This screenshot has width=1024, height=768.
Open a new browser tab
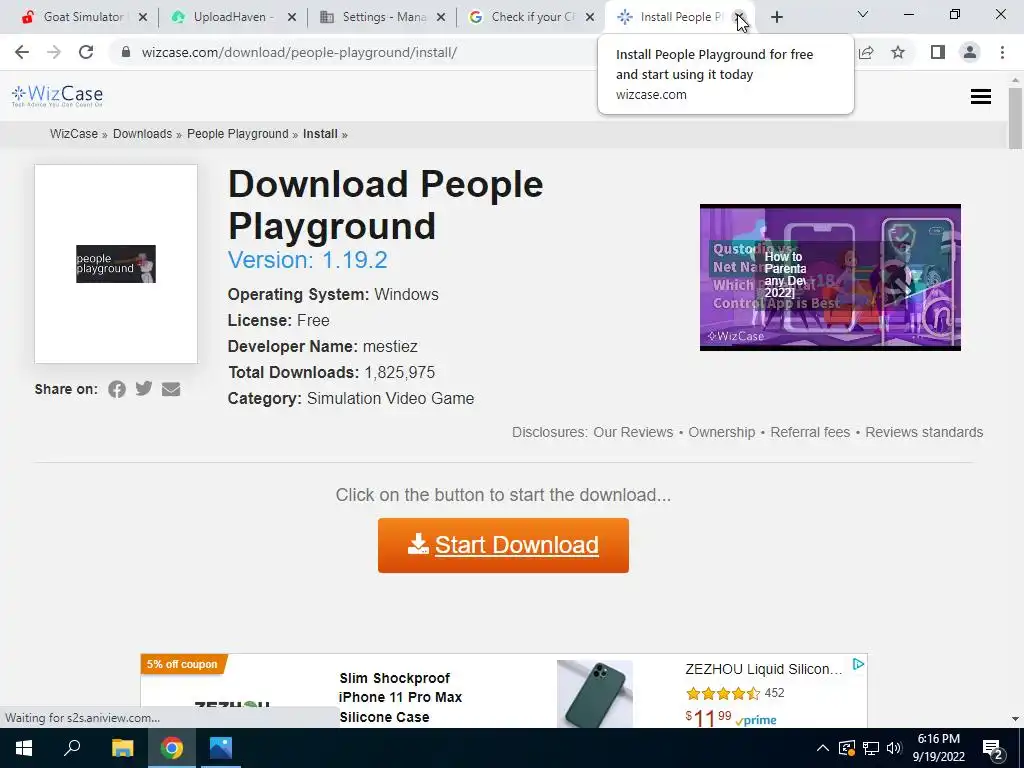click(776, 17)
